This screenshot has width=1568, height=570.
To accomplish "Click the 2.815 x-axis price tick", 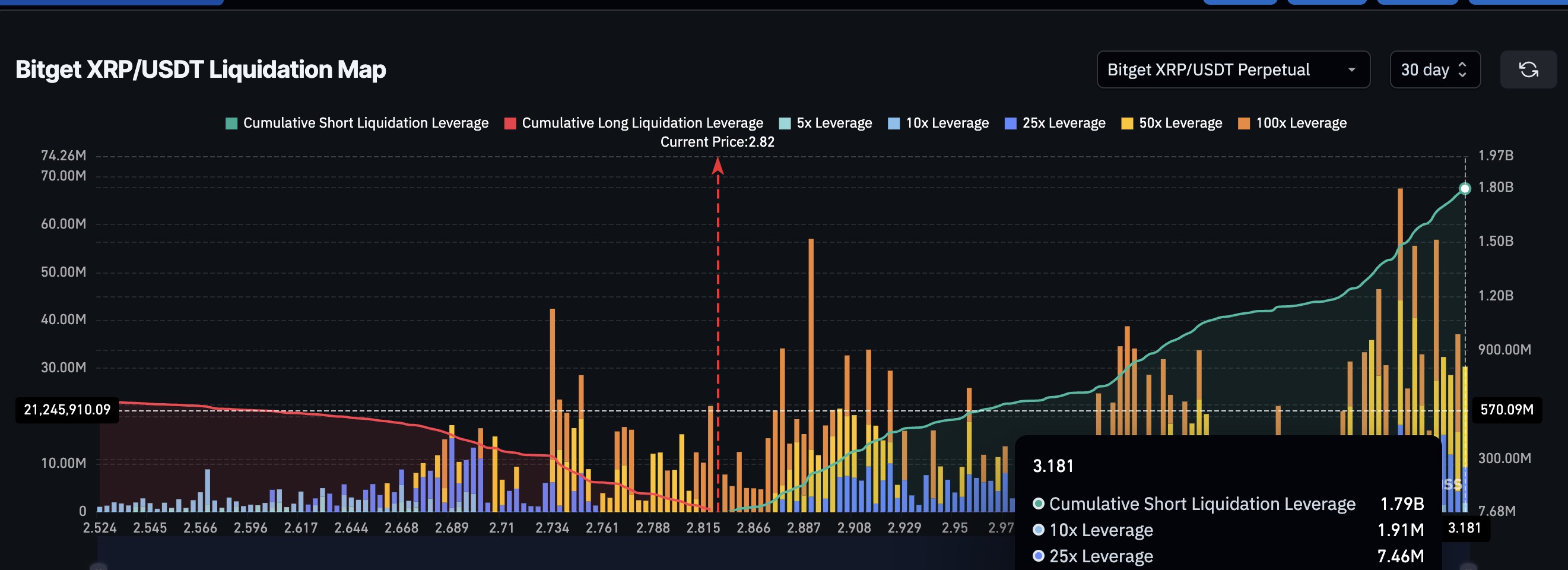I will 703,528.
